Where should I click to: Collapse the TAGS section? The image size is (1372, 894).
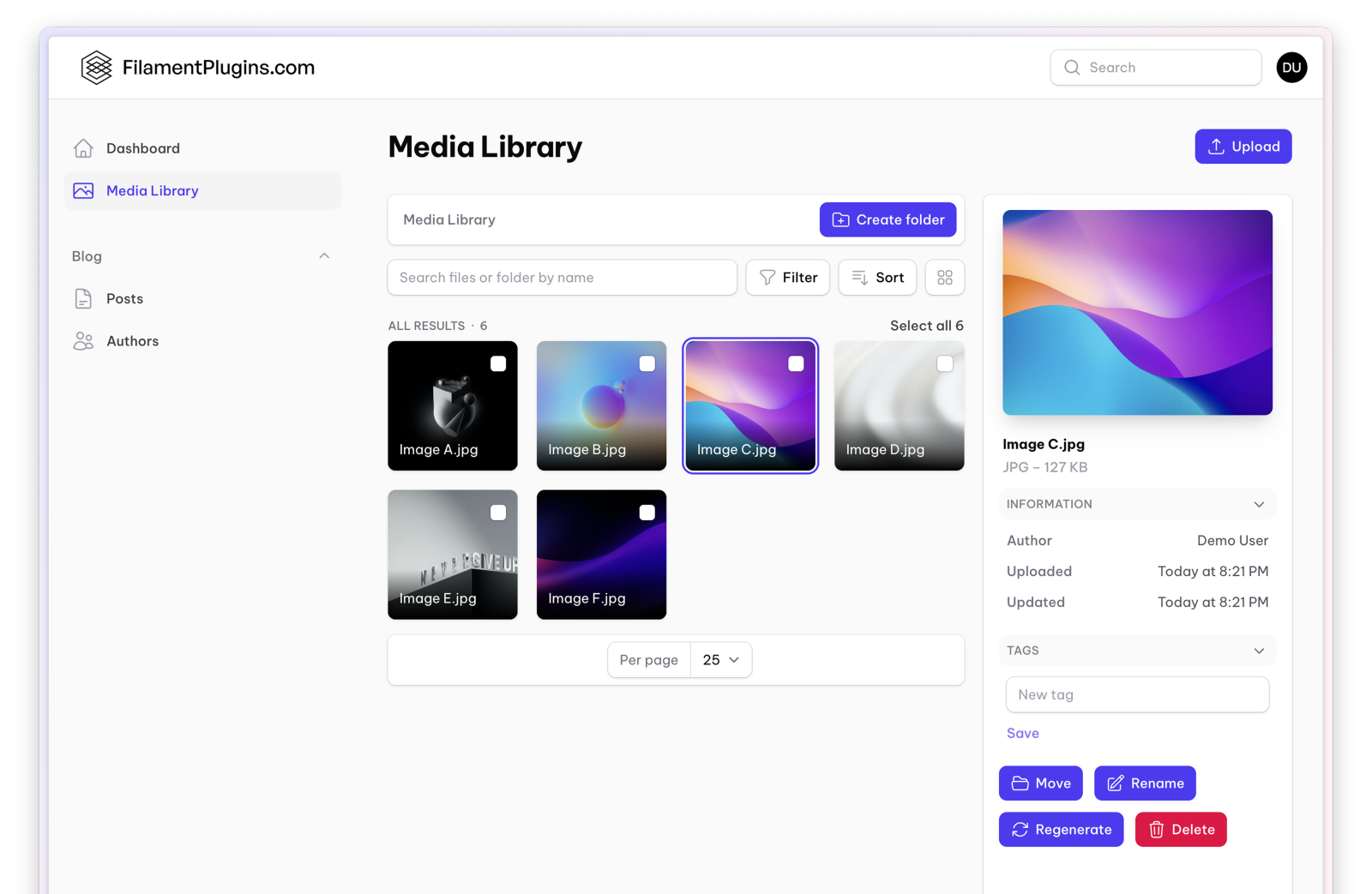pos(1260,651)
